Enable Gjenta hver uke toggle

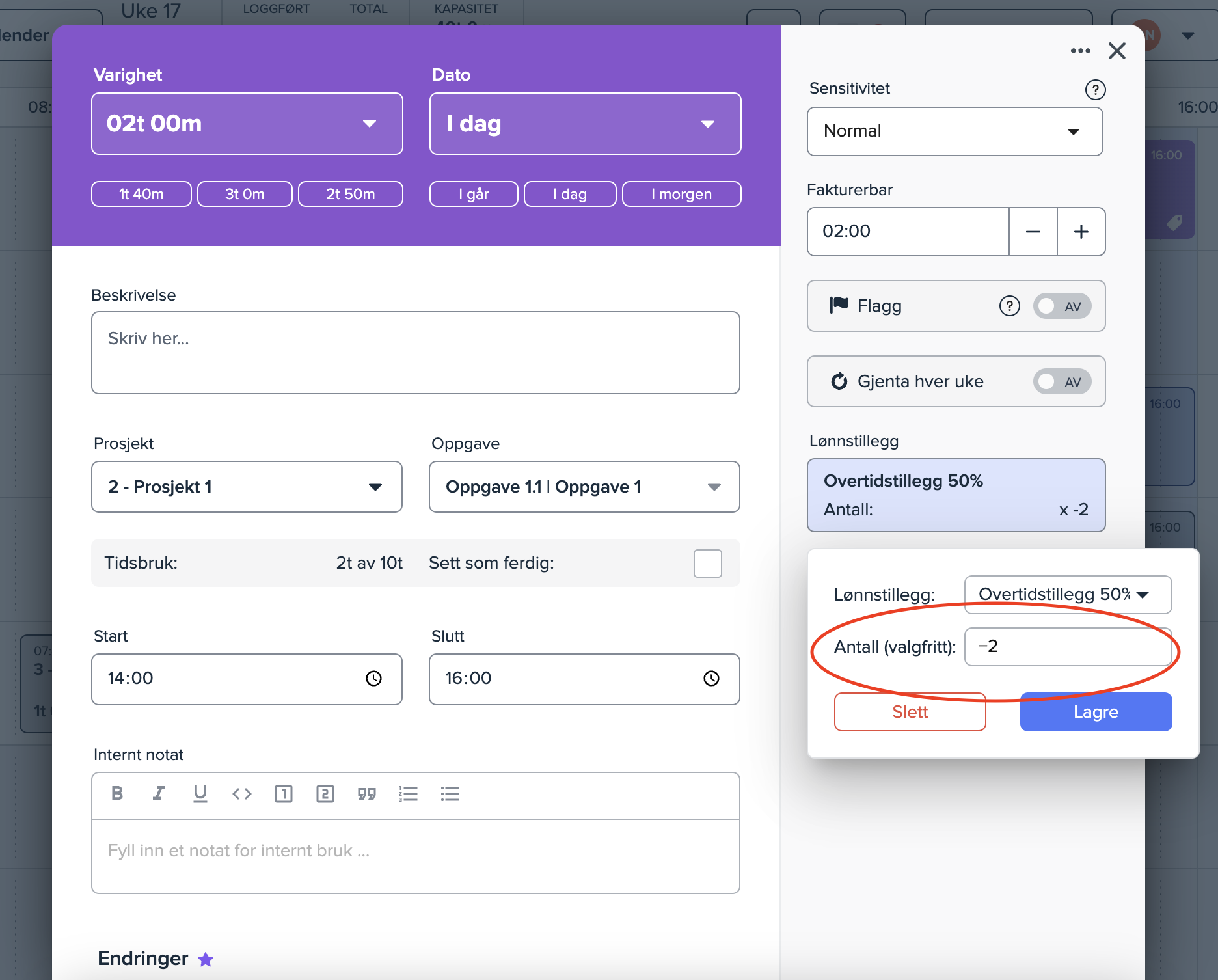pos(1061,381)
